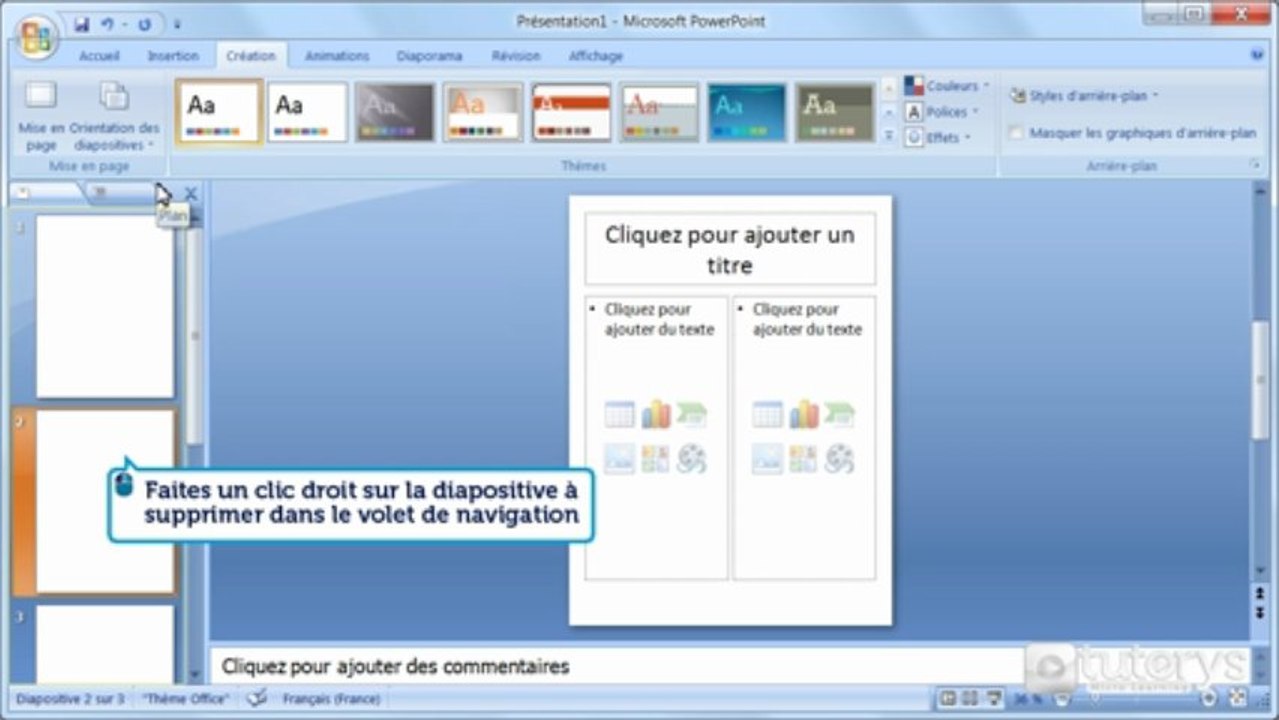1279x720 pixels.
Task: Switch to the Révision tab
Action: [515, 56]
